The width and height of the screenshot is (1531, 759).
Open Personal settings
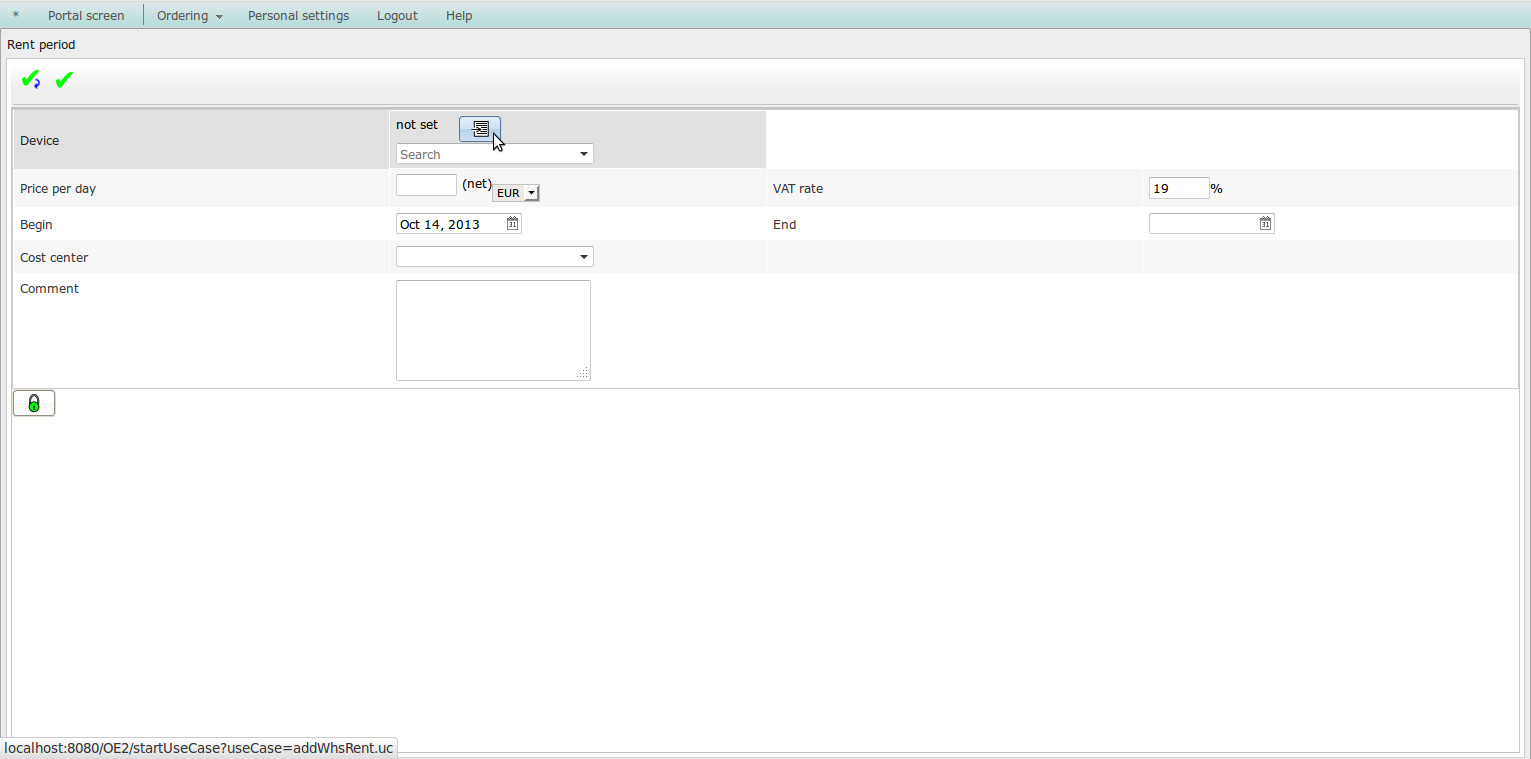tap(298, 16)
